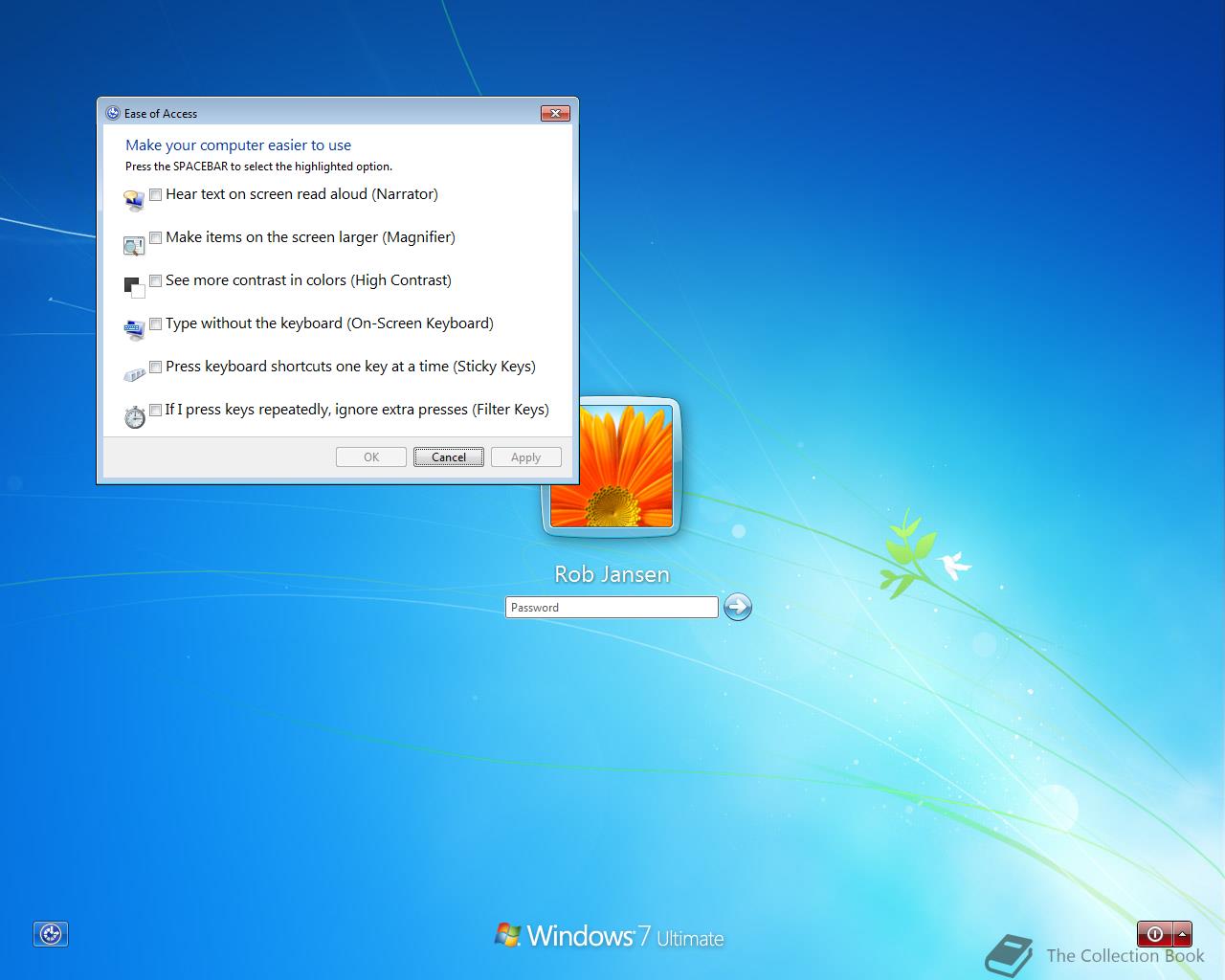Click the Filter Keys stopwatch icon

coord(135,417)
